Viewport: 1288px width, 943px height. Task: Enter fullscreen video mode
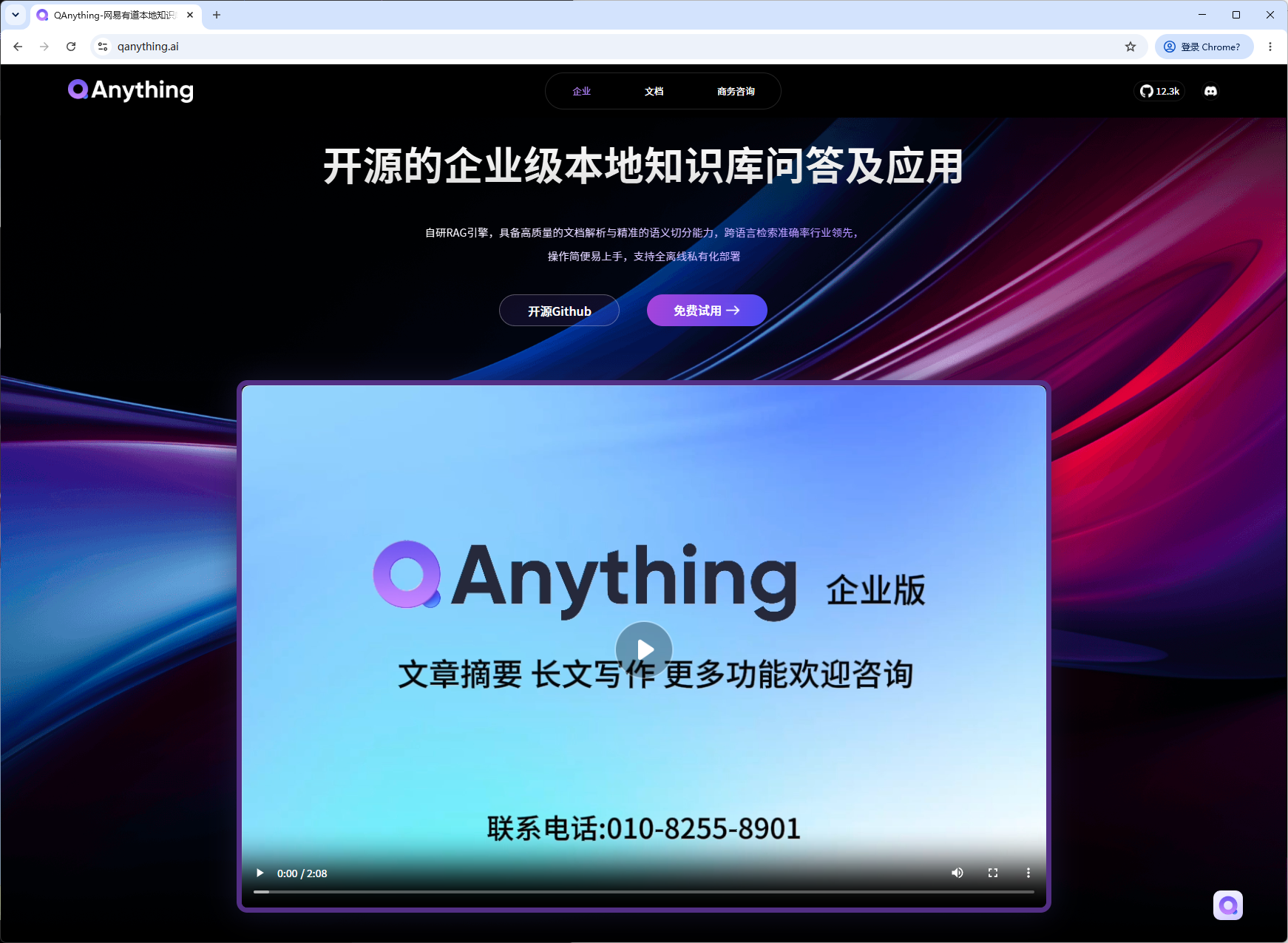click(x=993, y=873)
